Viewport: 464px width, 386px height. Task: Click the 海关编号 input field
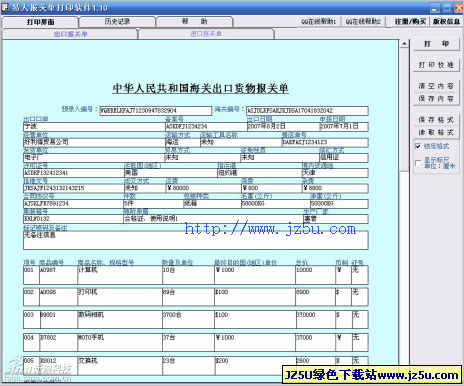[307, 111]
